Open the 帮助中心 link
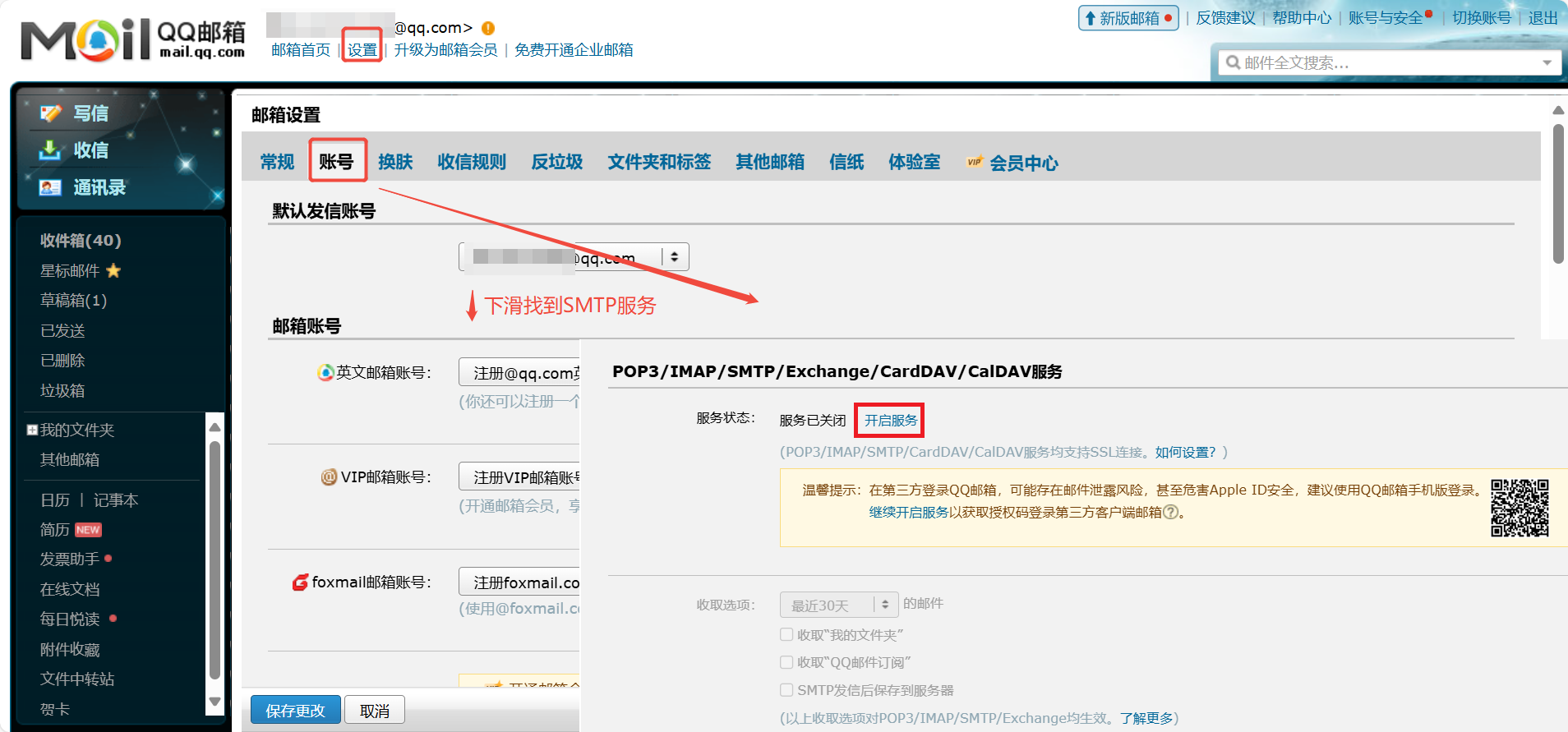Screen dimensions: 1568x732 1302,18
